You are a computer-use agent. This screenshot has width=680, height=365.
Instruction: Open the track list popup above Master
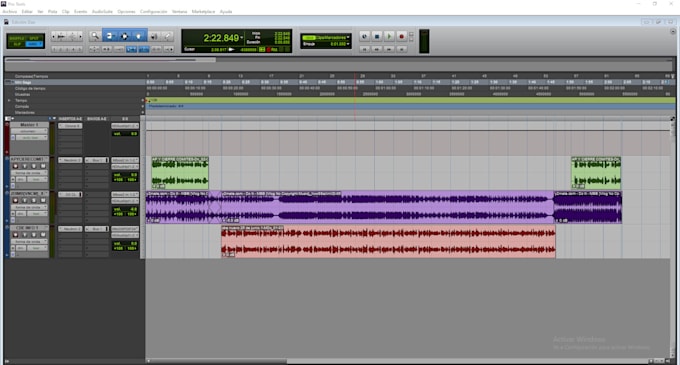tap(13, 118)
